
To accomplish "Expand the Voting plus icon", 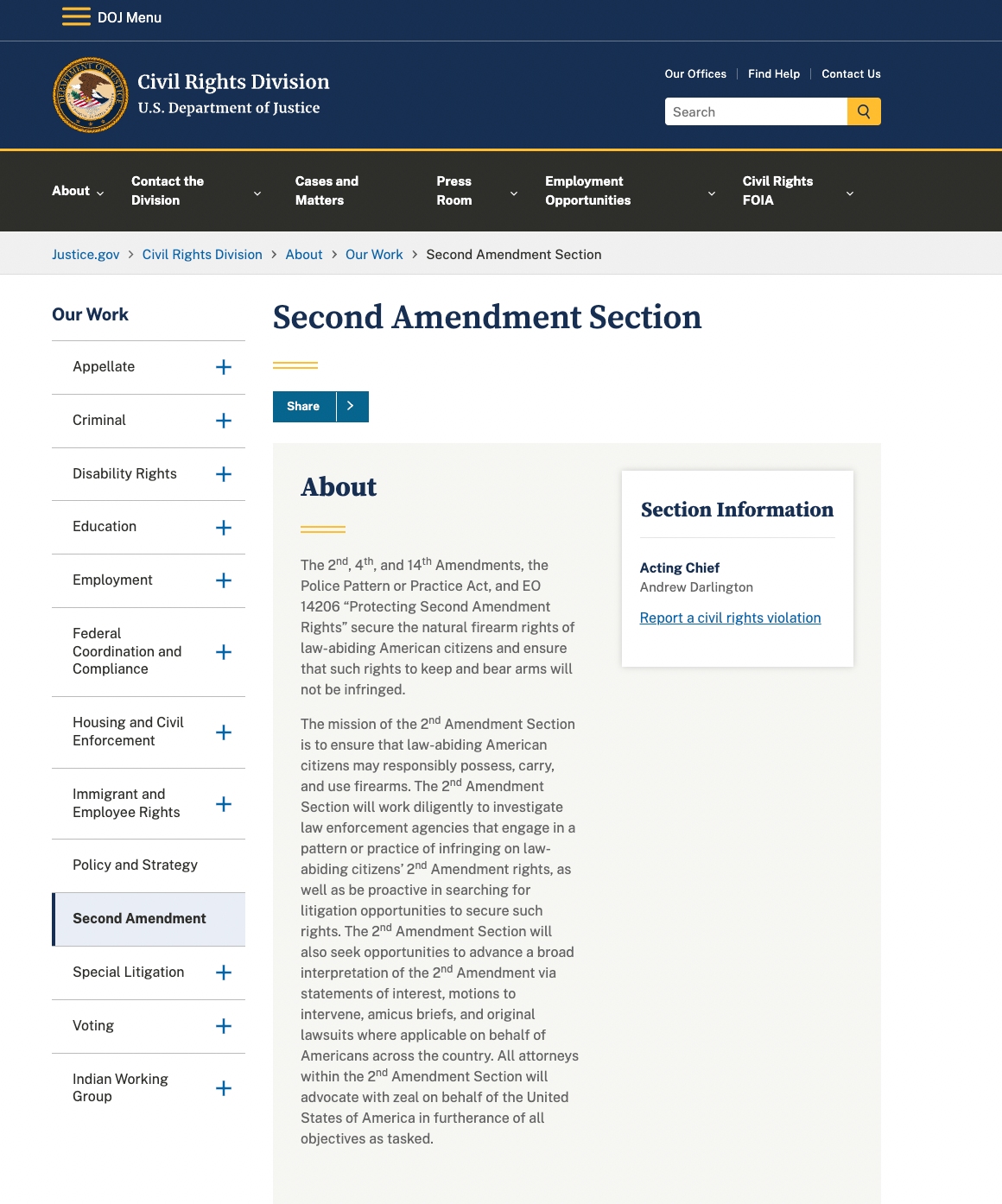I will [x=224, y=1026].
